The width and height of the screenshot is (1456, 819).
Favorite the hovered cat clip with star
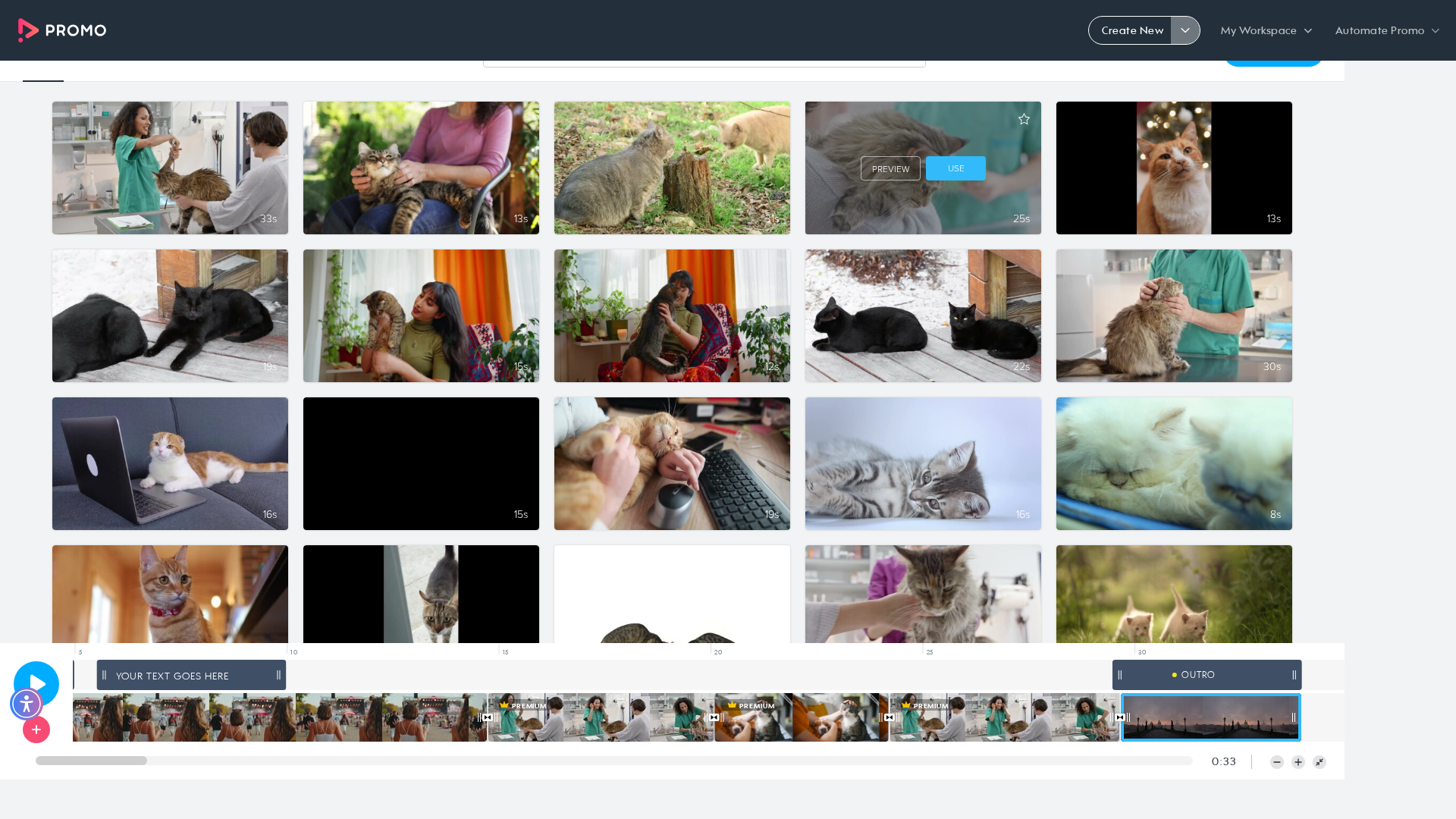click(x=1024, y=119)
